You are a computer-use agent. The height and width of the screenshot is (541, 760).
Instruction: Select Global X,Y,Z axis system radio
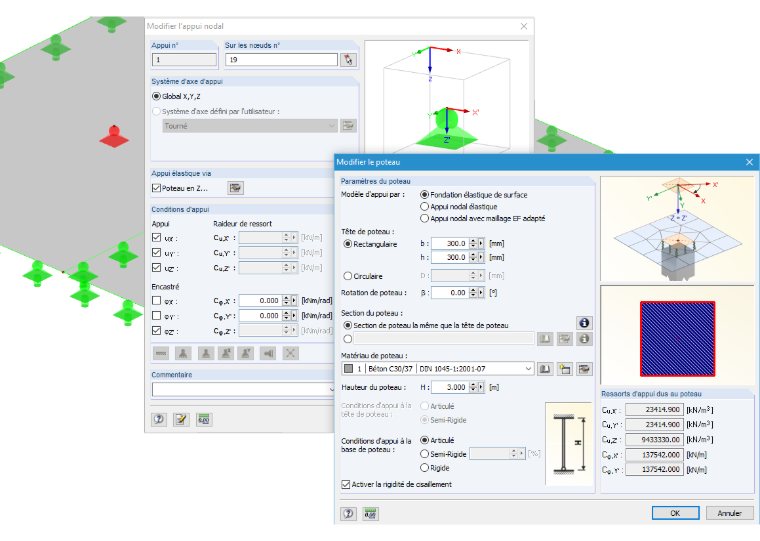(156, 96)
